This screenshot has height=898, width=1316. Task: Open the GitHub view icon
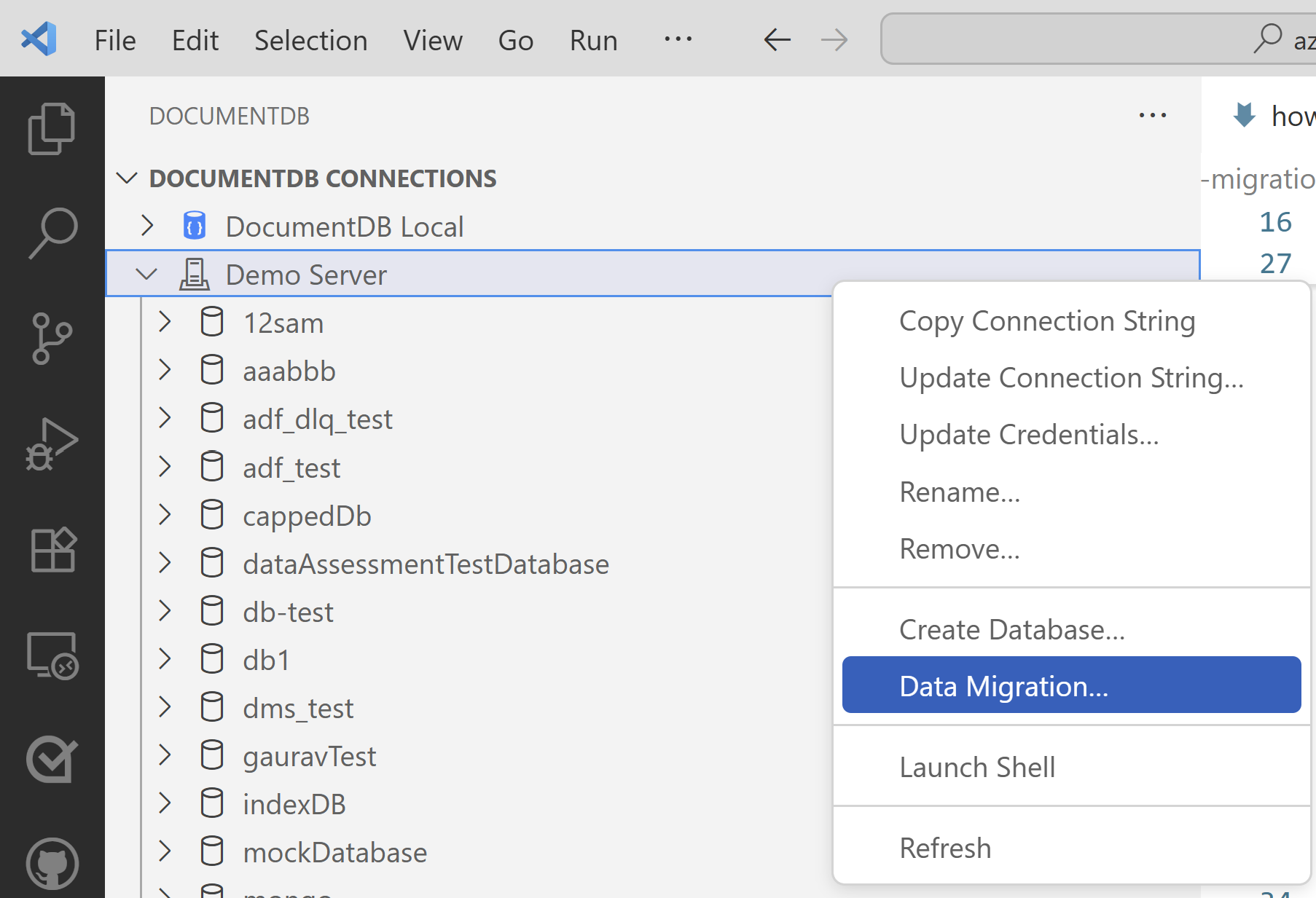click(52, 864)
